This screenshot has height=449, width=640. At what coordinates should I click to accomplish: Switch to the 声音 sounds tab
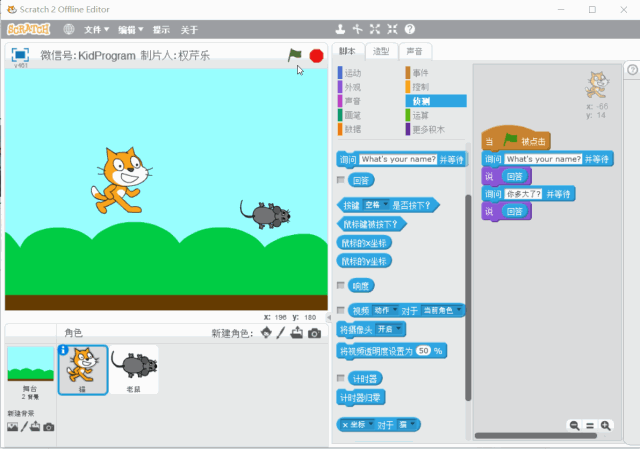pos(414,51)
